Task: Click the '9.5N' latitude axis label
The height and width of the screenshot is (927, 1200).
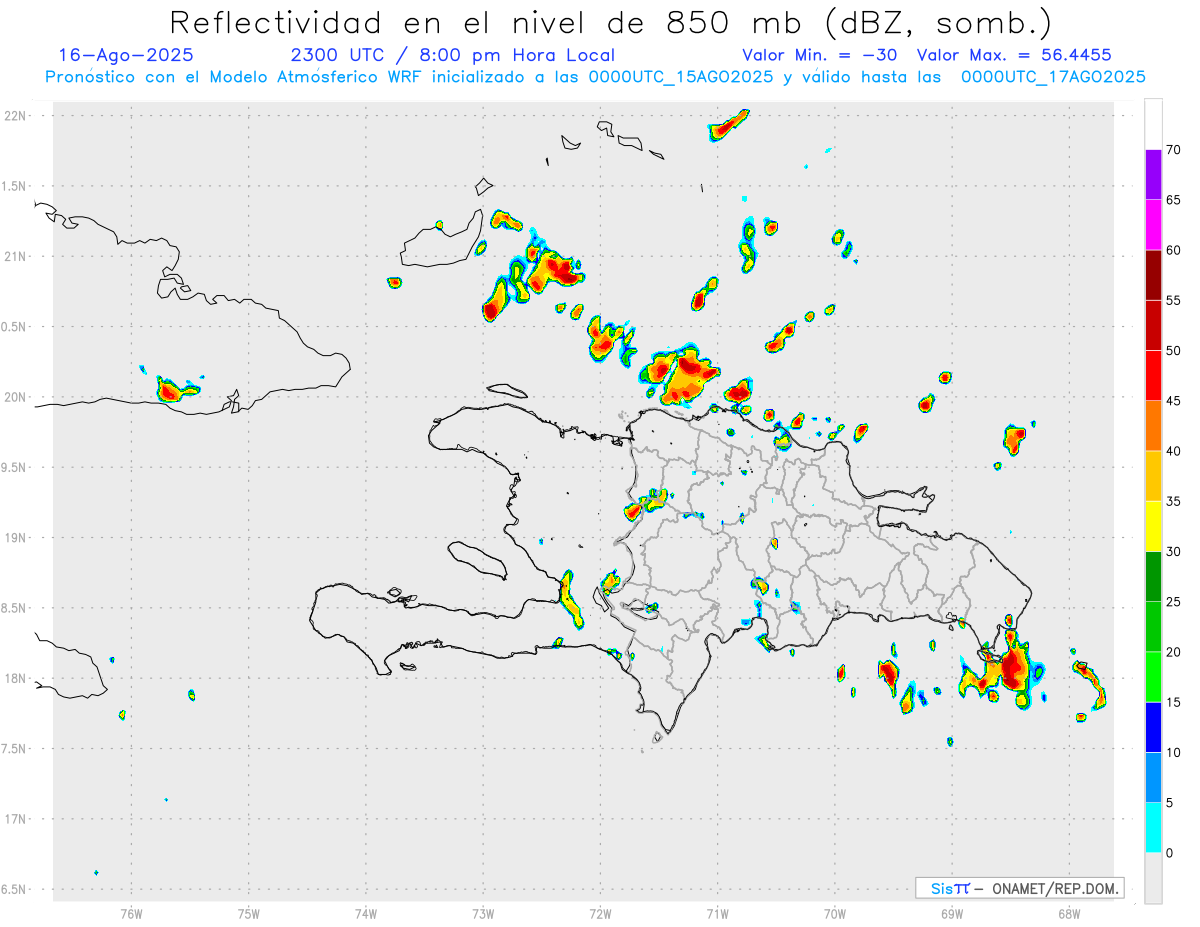Action: 15,468
